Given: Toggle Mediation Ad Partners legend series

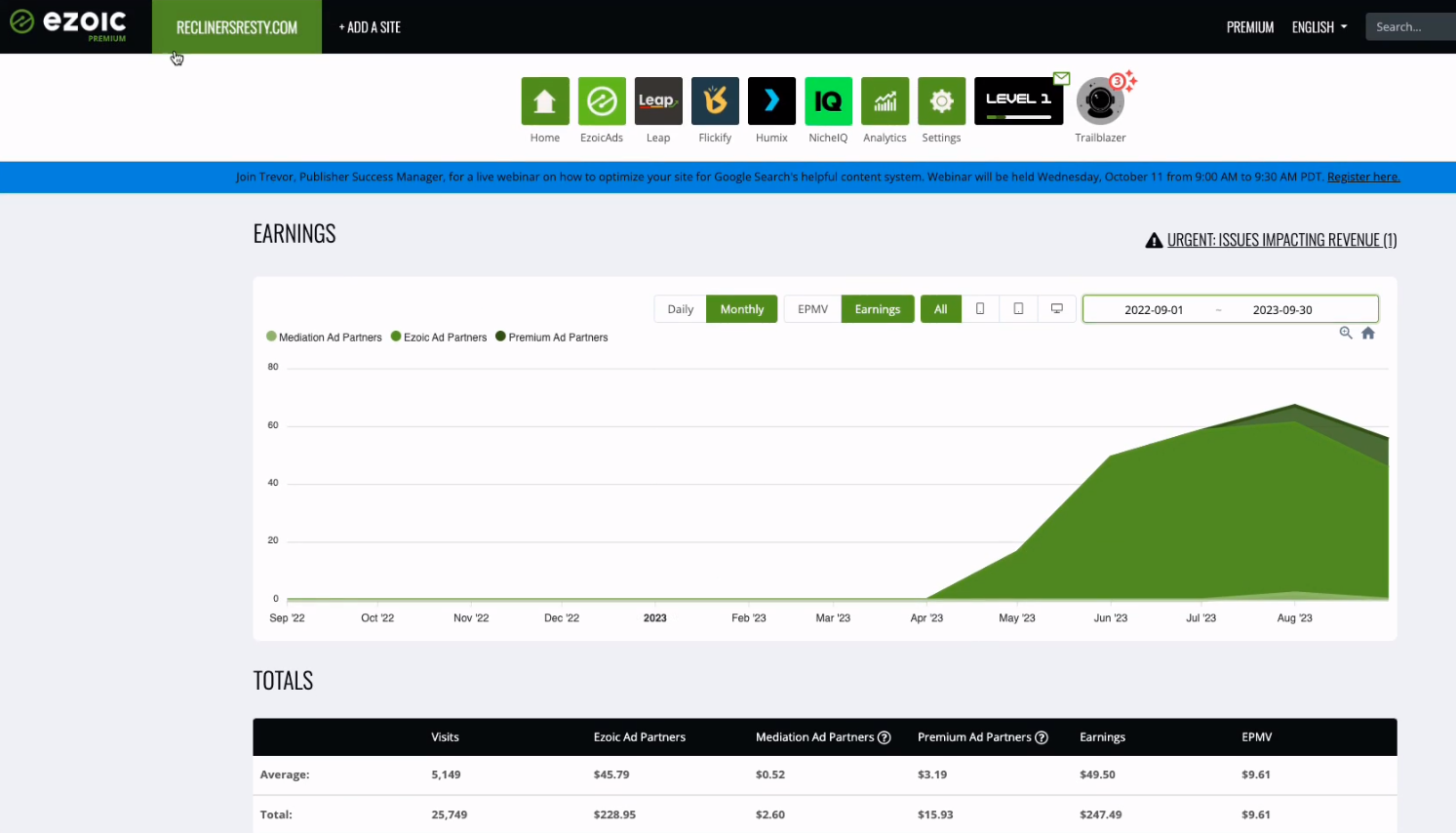Looking at the screenshot, I should point(324,337).
